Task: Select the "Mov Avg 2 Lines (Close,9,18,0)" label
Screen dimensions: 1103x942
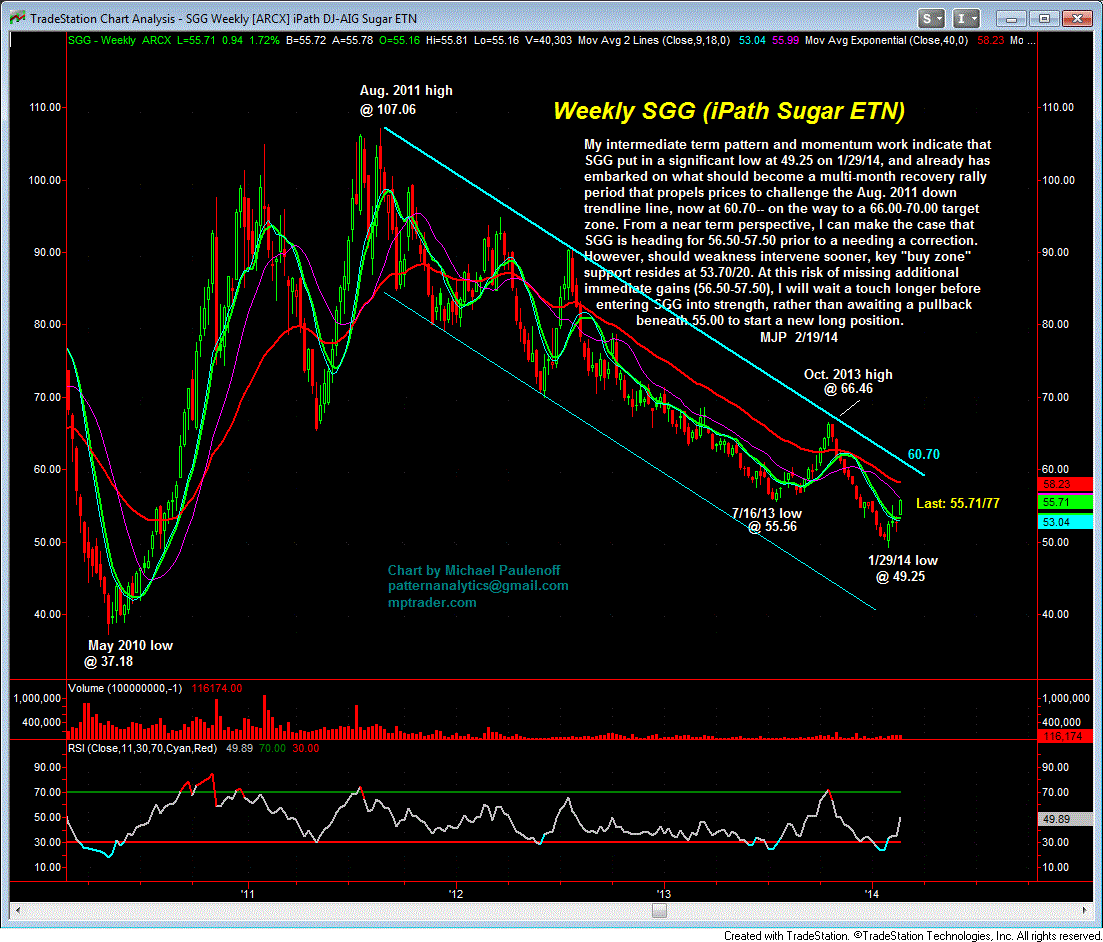Action: point(654,41)
